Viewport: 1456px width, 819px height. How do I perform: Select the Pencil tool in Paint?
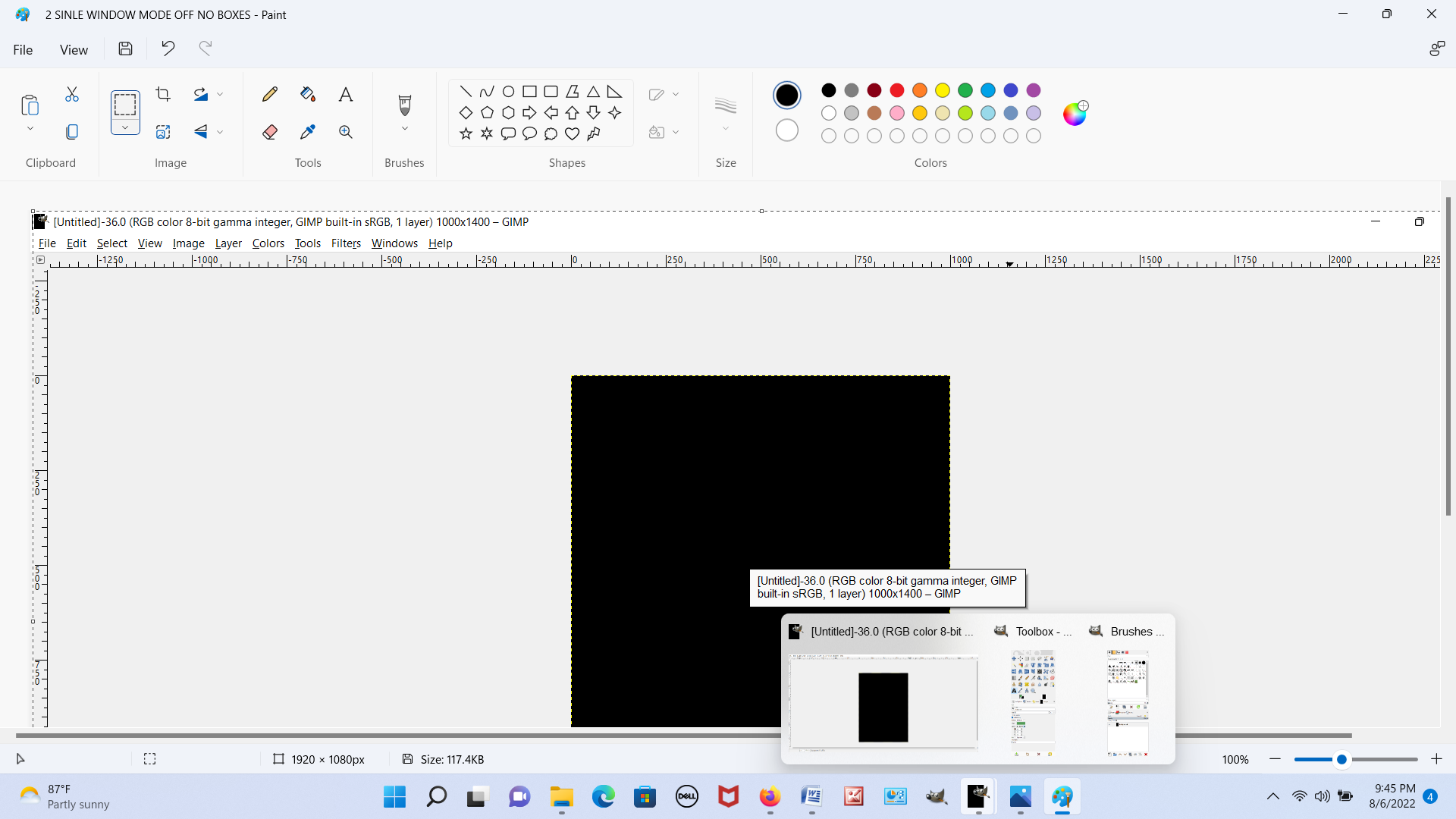point(270,94)
